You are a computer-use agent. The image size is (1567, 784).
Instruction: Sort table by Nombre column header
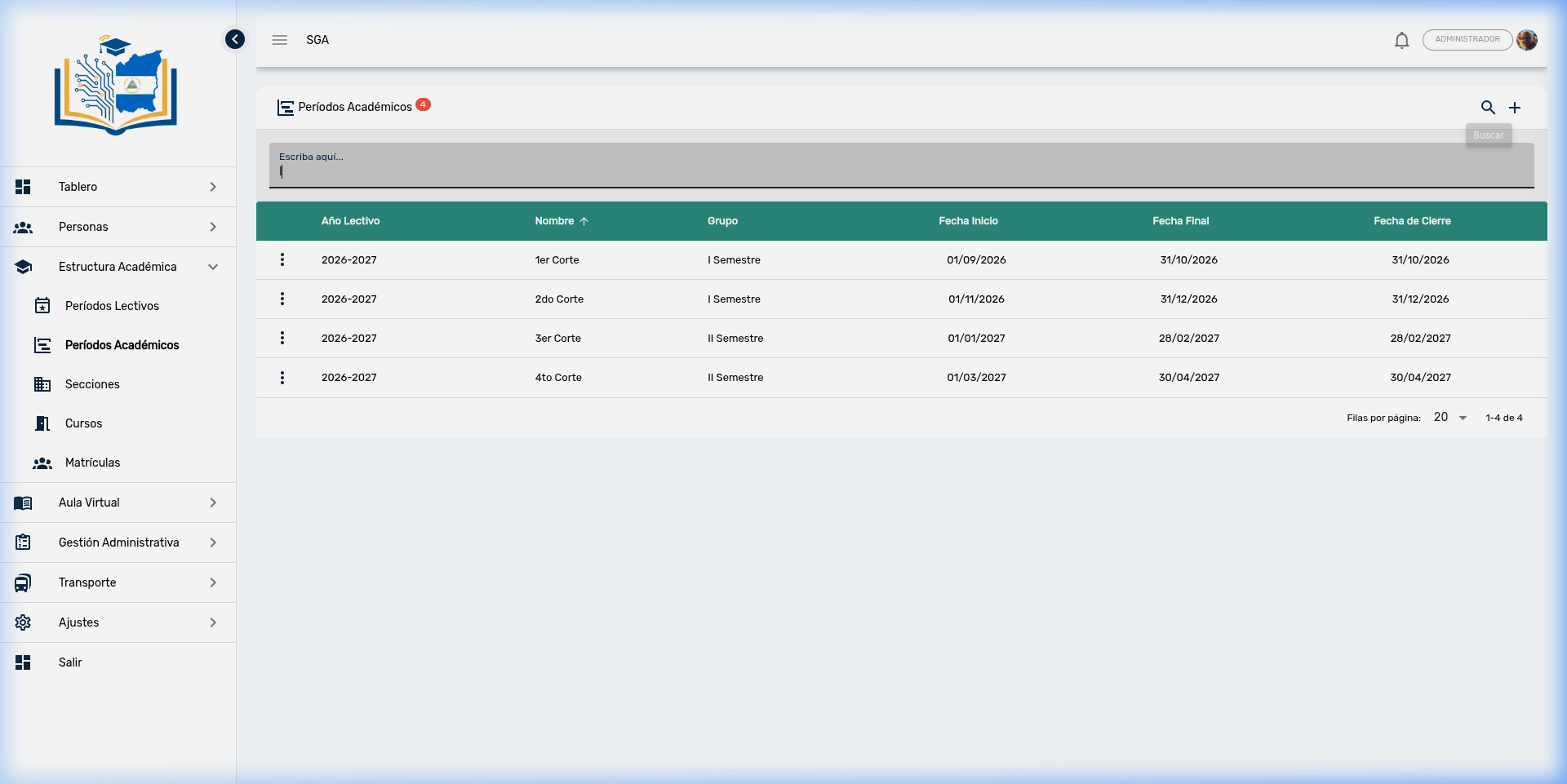(x=555, y=221)
